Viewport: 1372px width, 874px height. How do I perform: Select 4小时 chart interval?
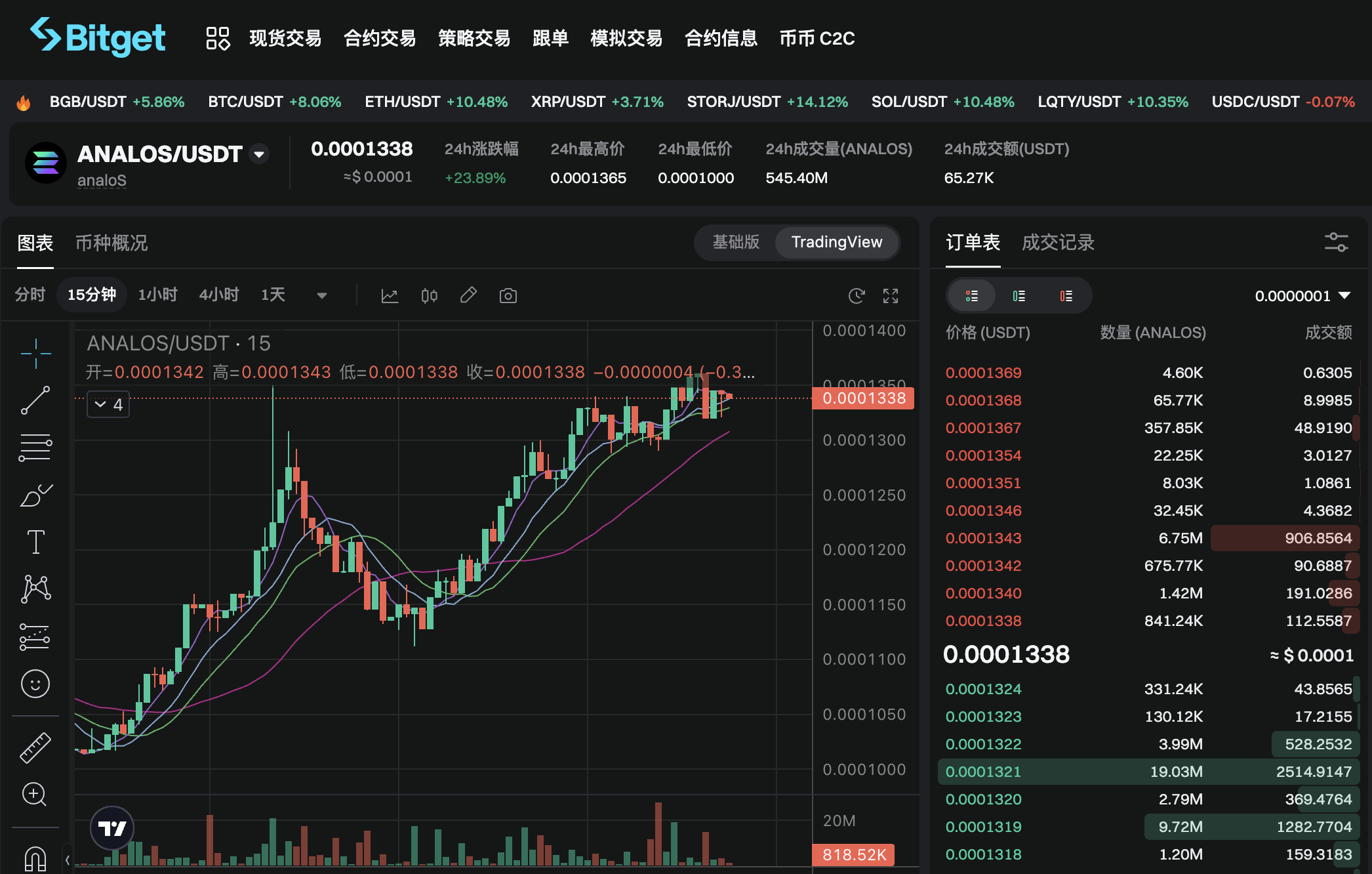[220, 295]
